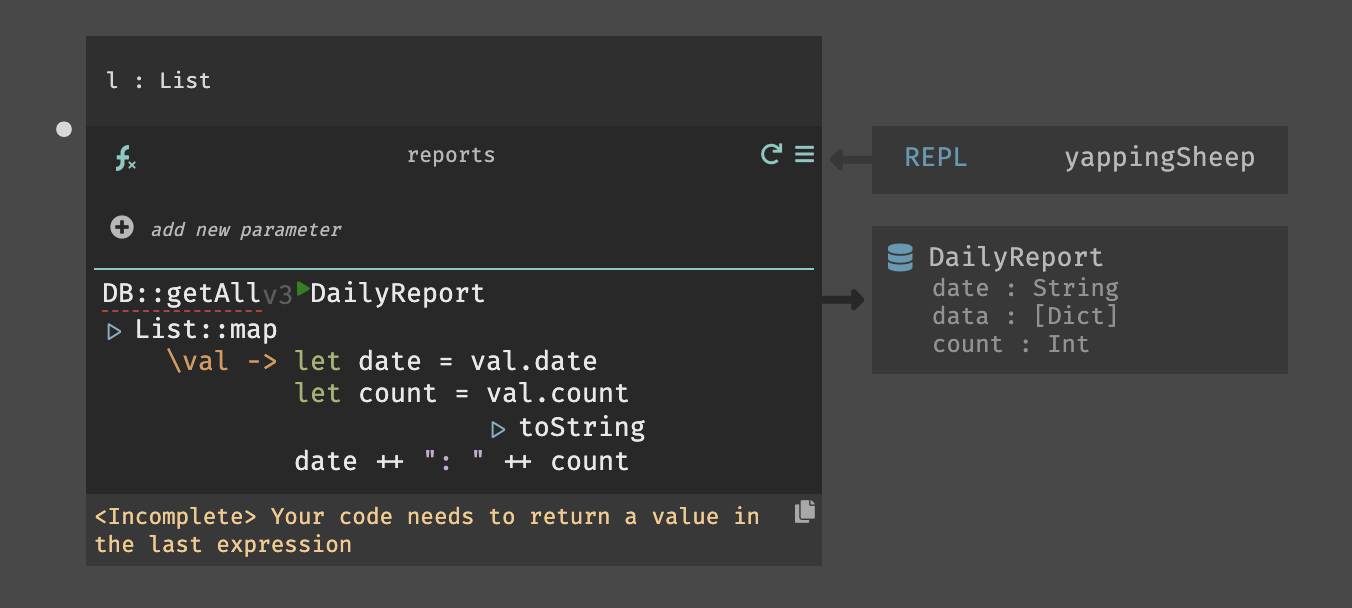Click the arrow pointing from REPL
The width and height of the screenshot is (1352, 608).
pos(848,158)
